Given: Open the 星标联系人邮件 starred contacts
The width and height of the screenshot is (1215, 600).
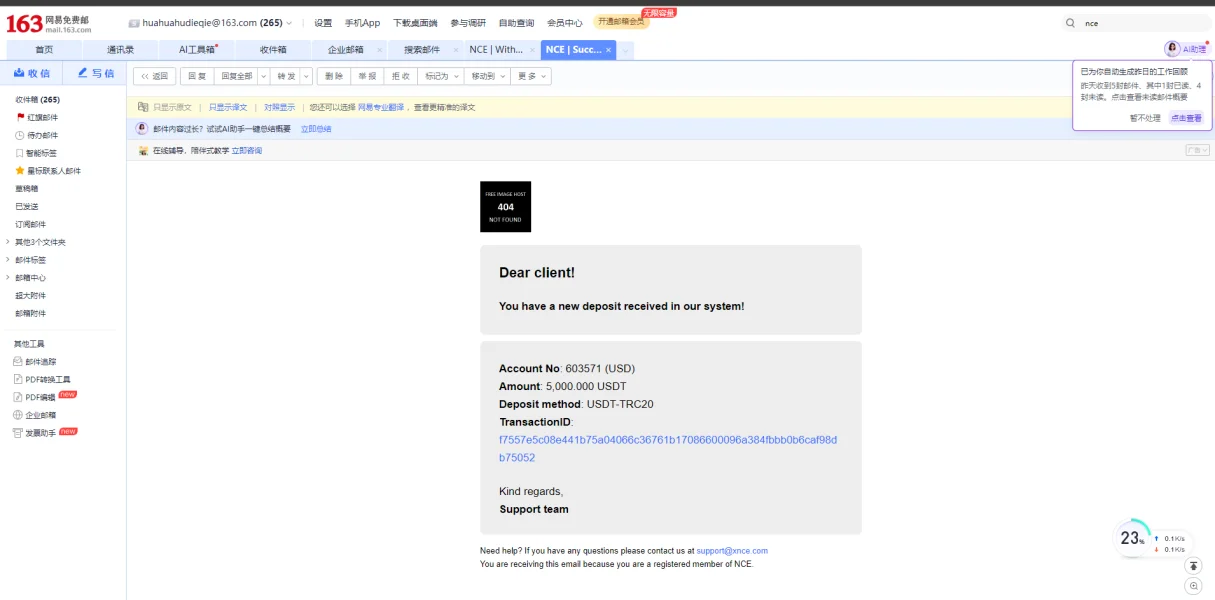Looking at the screenshot, I should 48,171.
